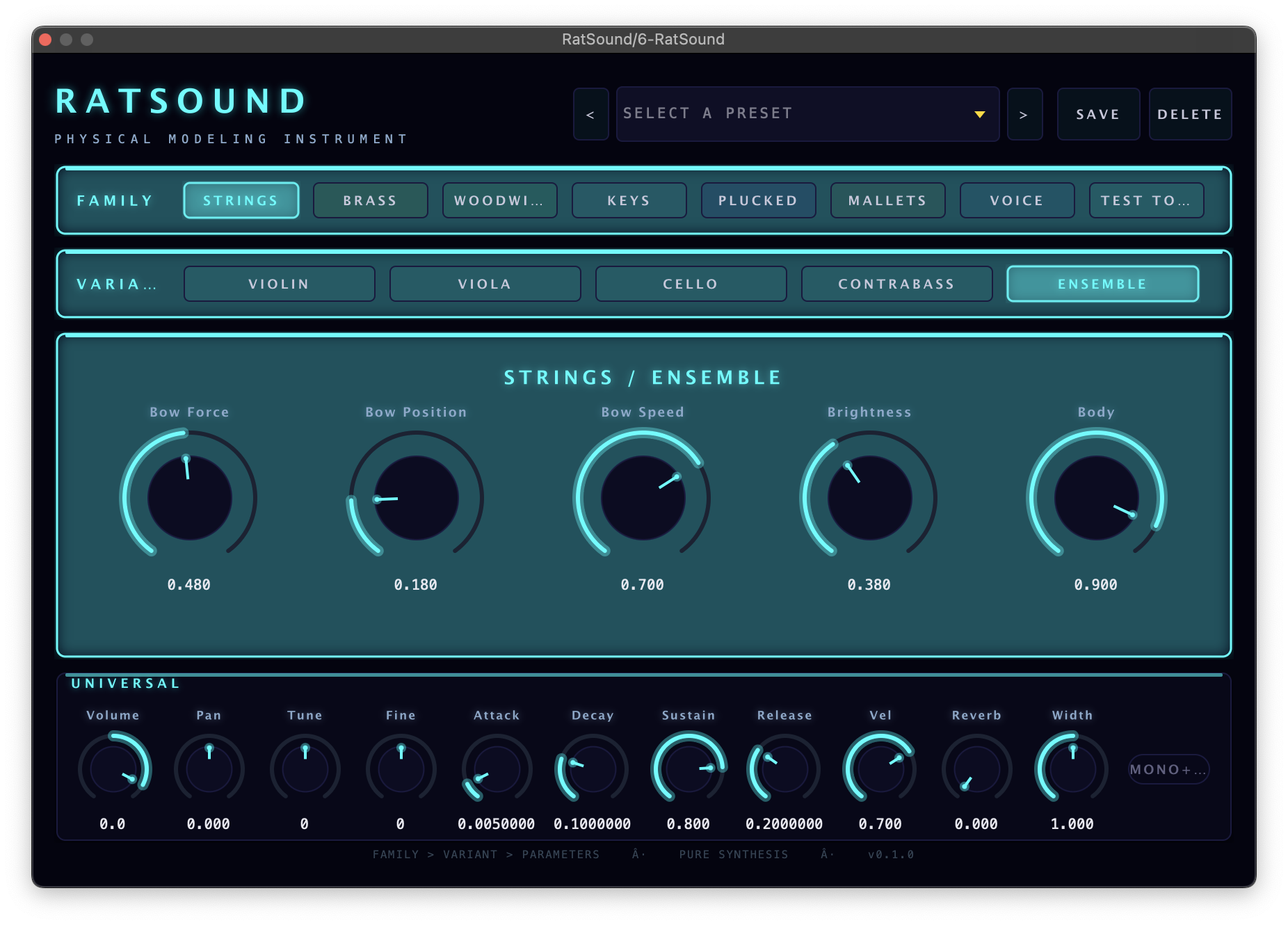The height and width of the screenshot is (925, 1288).
Task: Click the Width value 1.000
Action: [x=1072, y=824]
